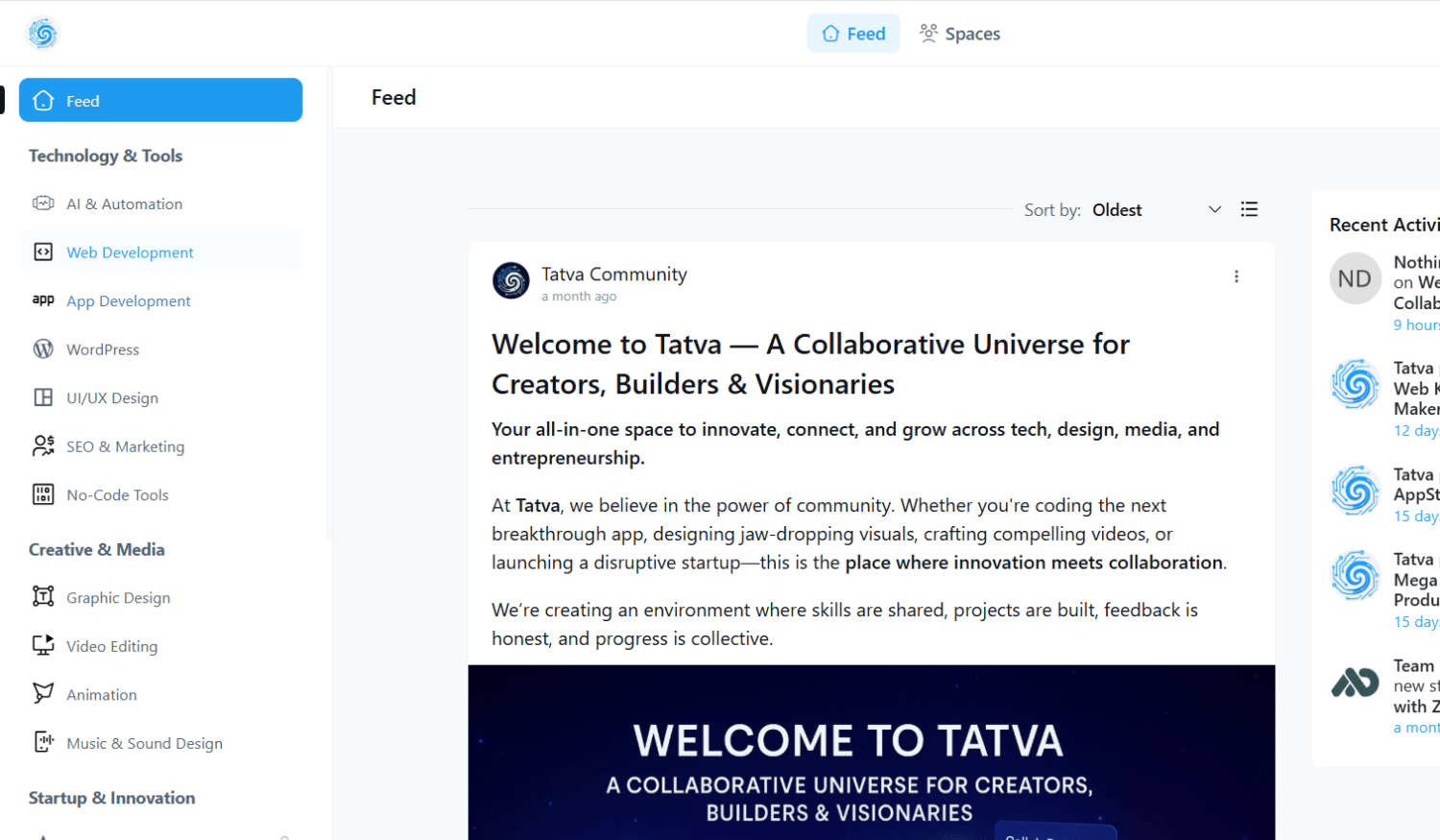Screen dimensions: 1440x840
Task: Select the Feed tab in the top bar
Action: (x=852, y=33)
